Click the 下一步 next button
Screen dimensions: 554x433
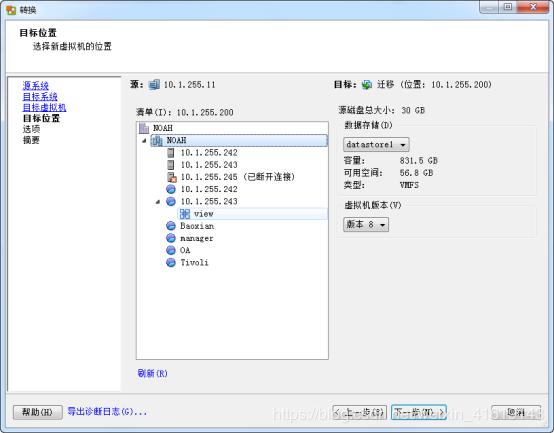[419, 412]
